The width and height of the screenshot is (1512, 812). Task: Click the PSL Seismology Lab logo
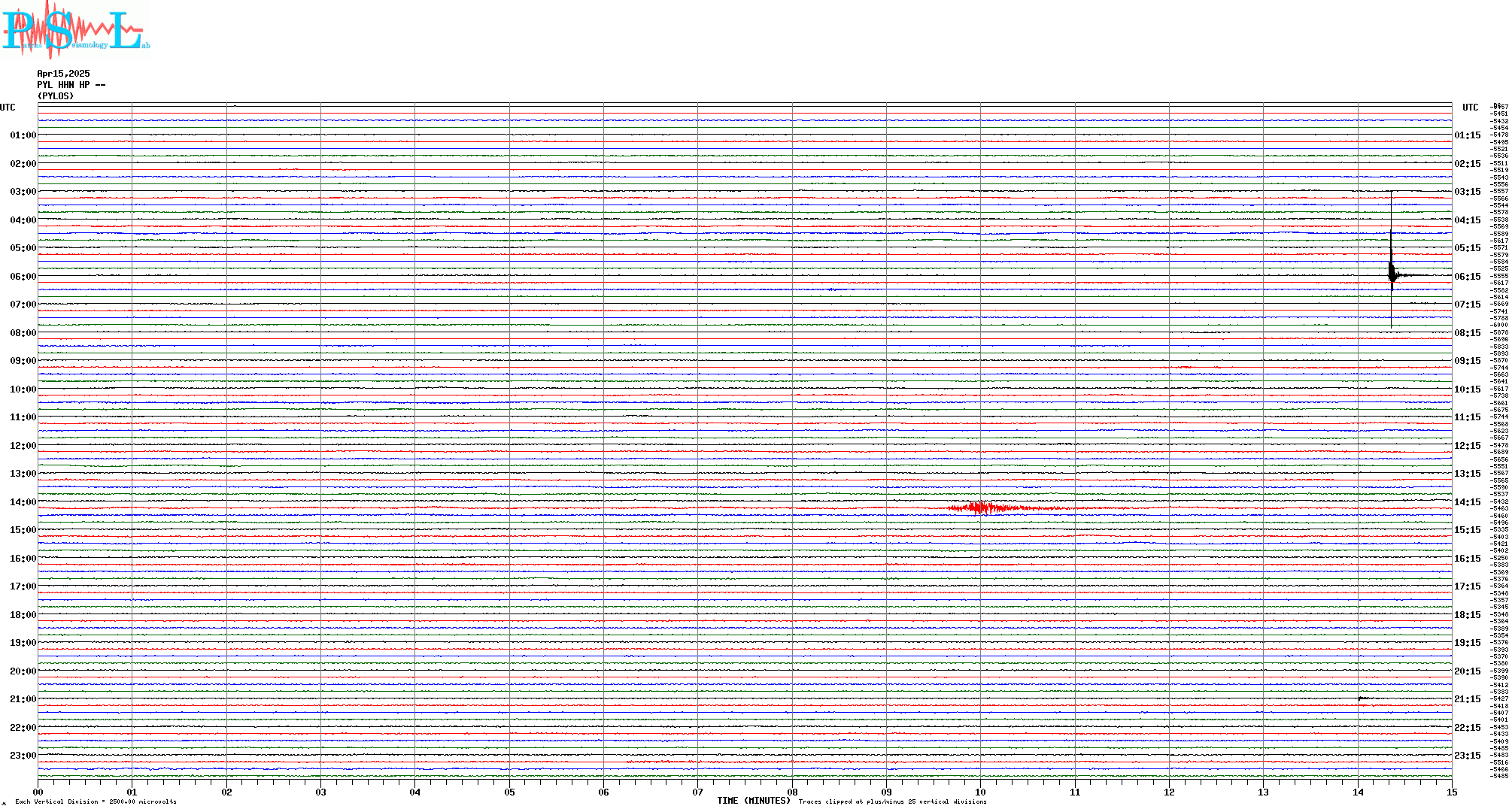75,30
